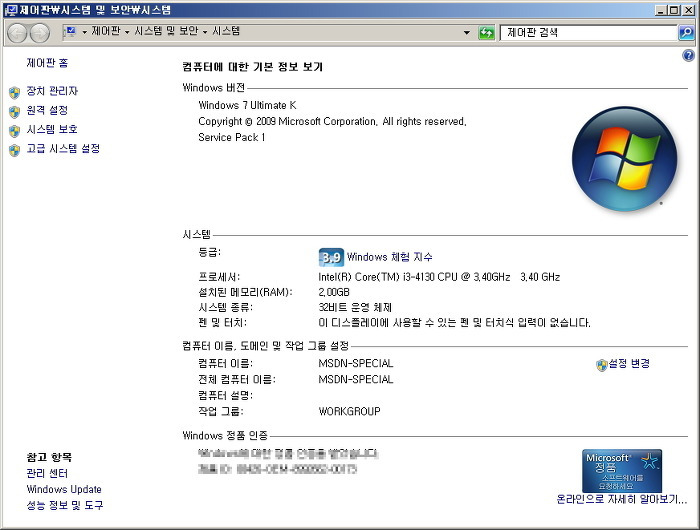
Task: Click MSDN-SPECIAL next to 컴퓨터 이름
Action: [x=355, y=363]
